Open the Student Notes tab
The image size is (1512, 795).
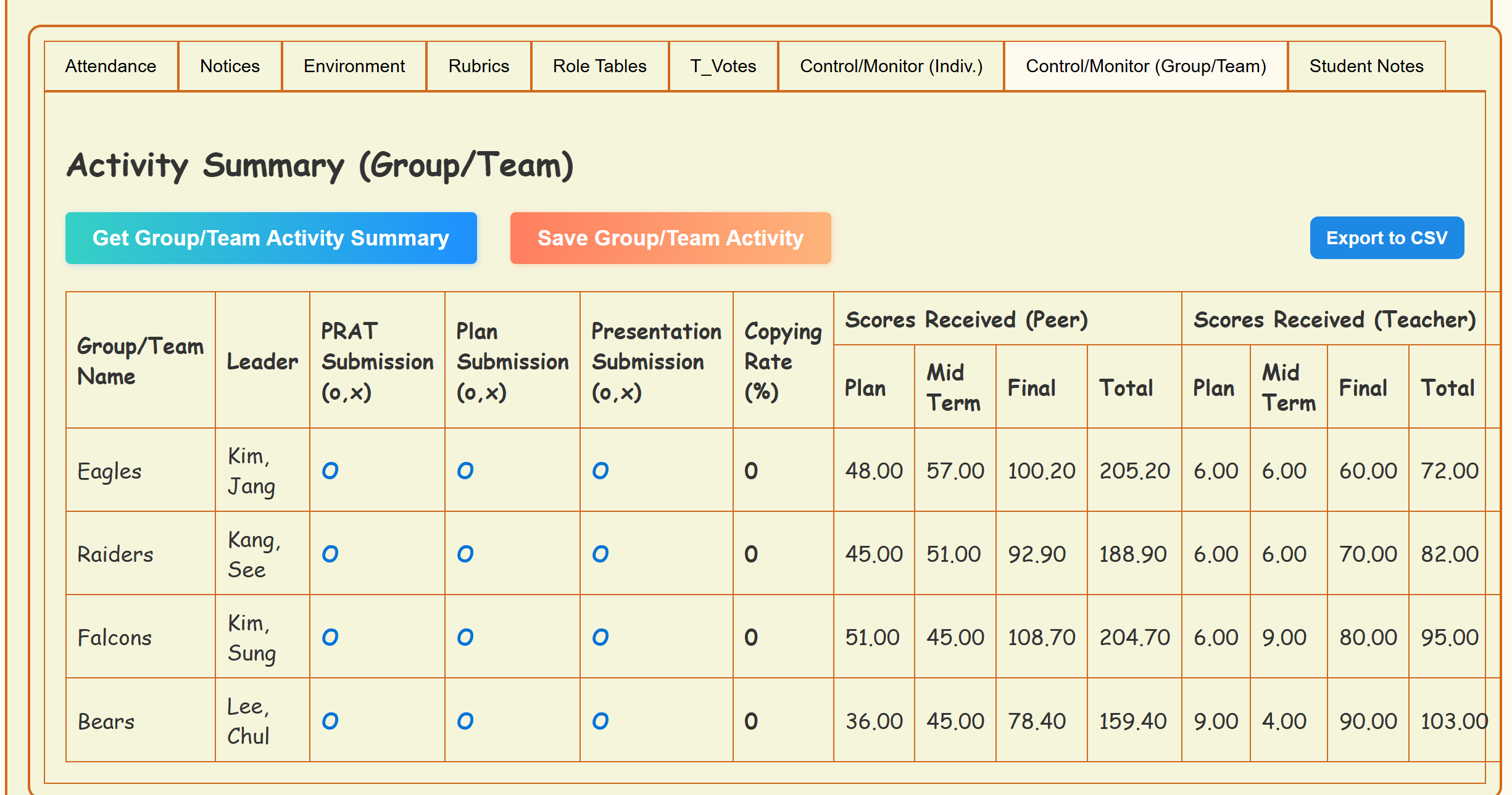point(1366,66)
